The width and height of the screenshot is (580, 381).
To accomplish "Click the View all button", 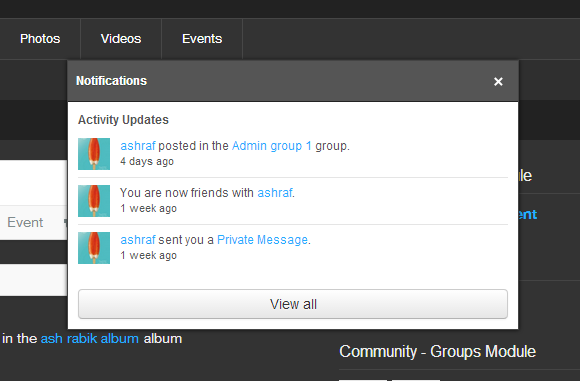I will pyautogui.click(x=293, y=304).
